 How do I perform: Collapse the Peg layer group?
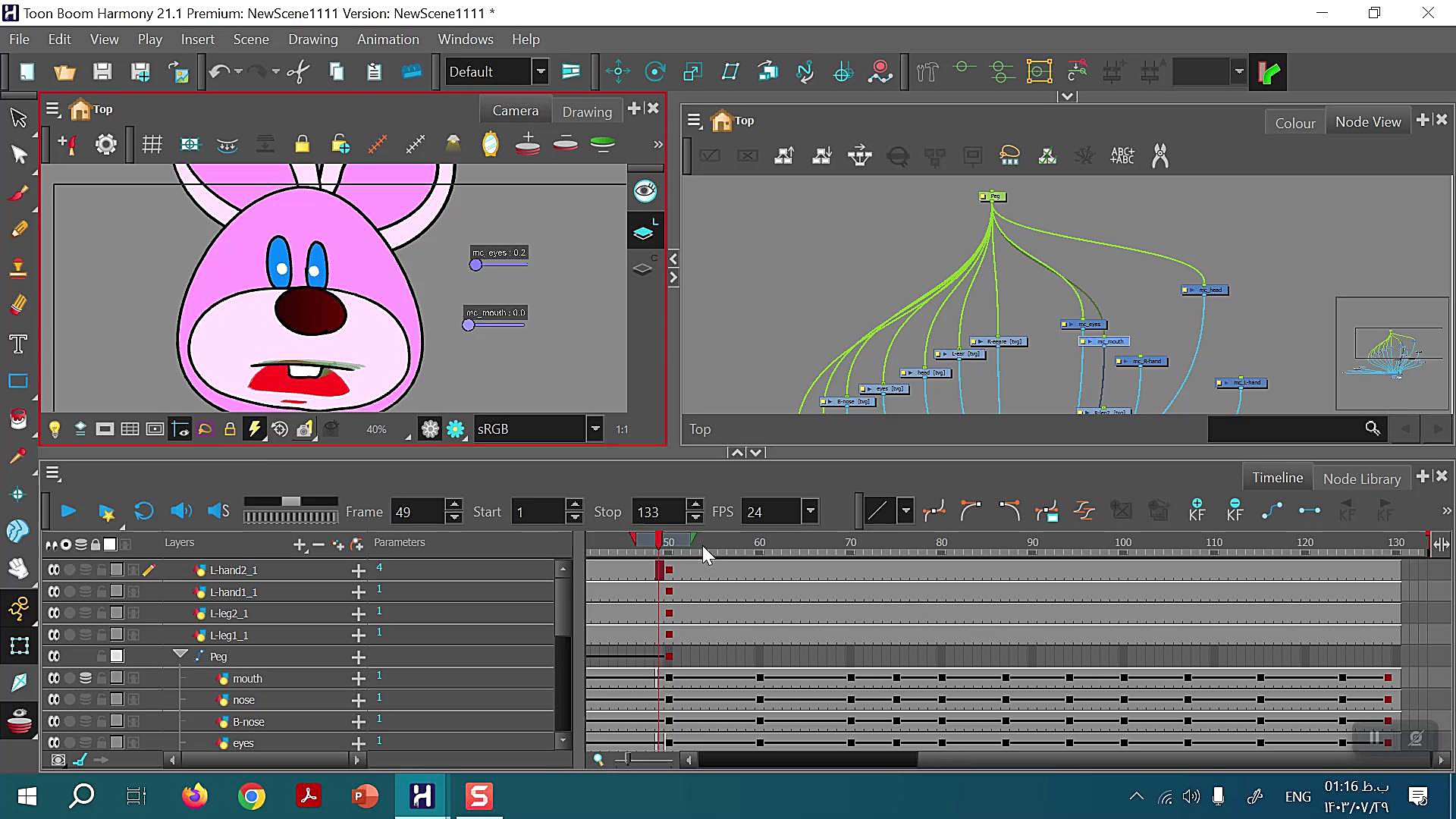(x=180, y=654)
